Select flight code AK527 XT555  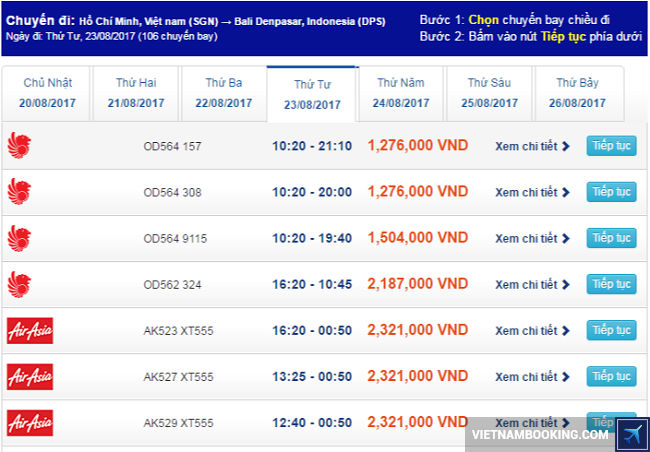click(x=178, y=377)
